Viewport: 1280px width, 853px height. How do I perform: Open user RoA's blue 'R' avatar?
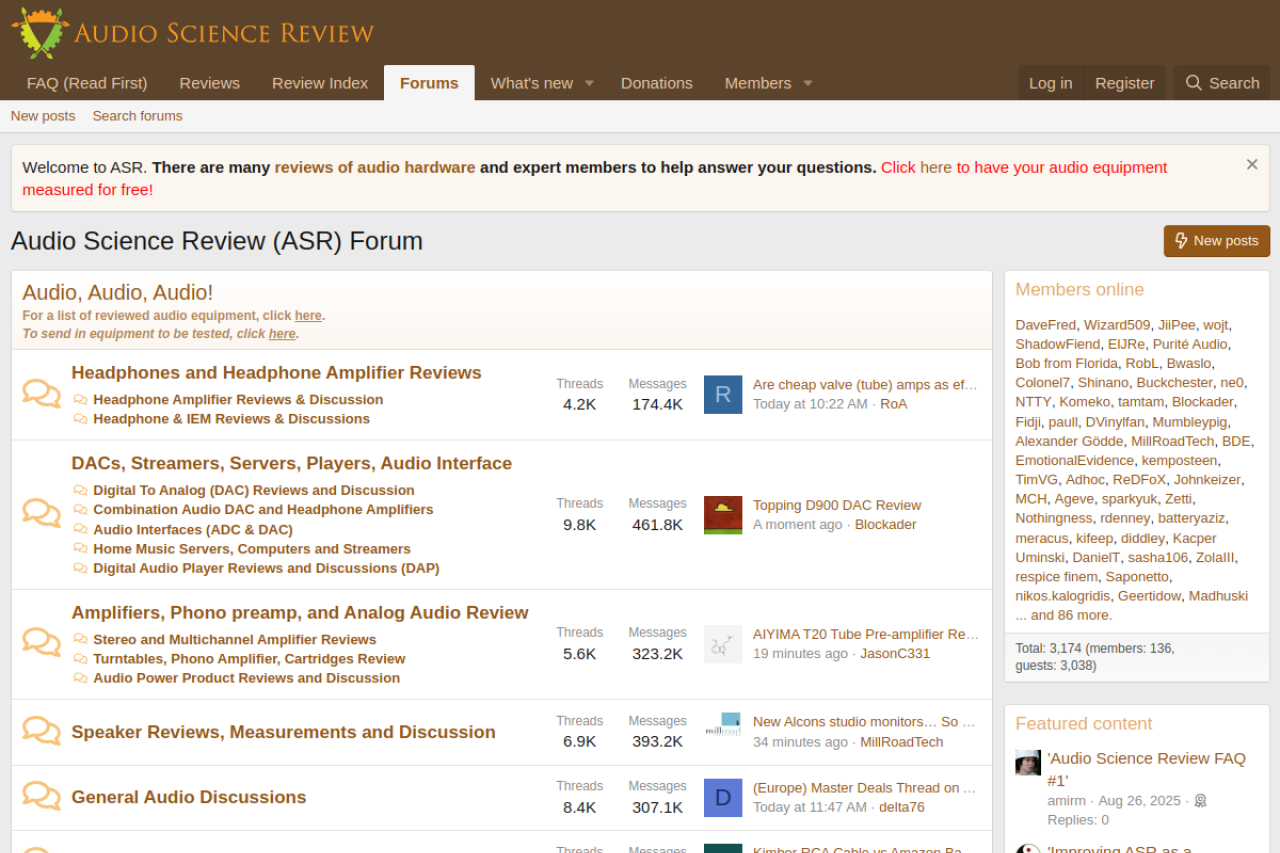pos(723,394)
